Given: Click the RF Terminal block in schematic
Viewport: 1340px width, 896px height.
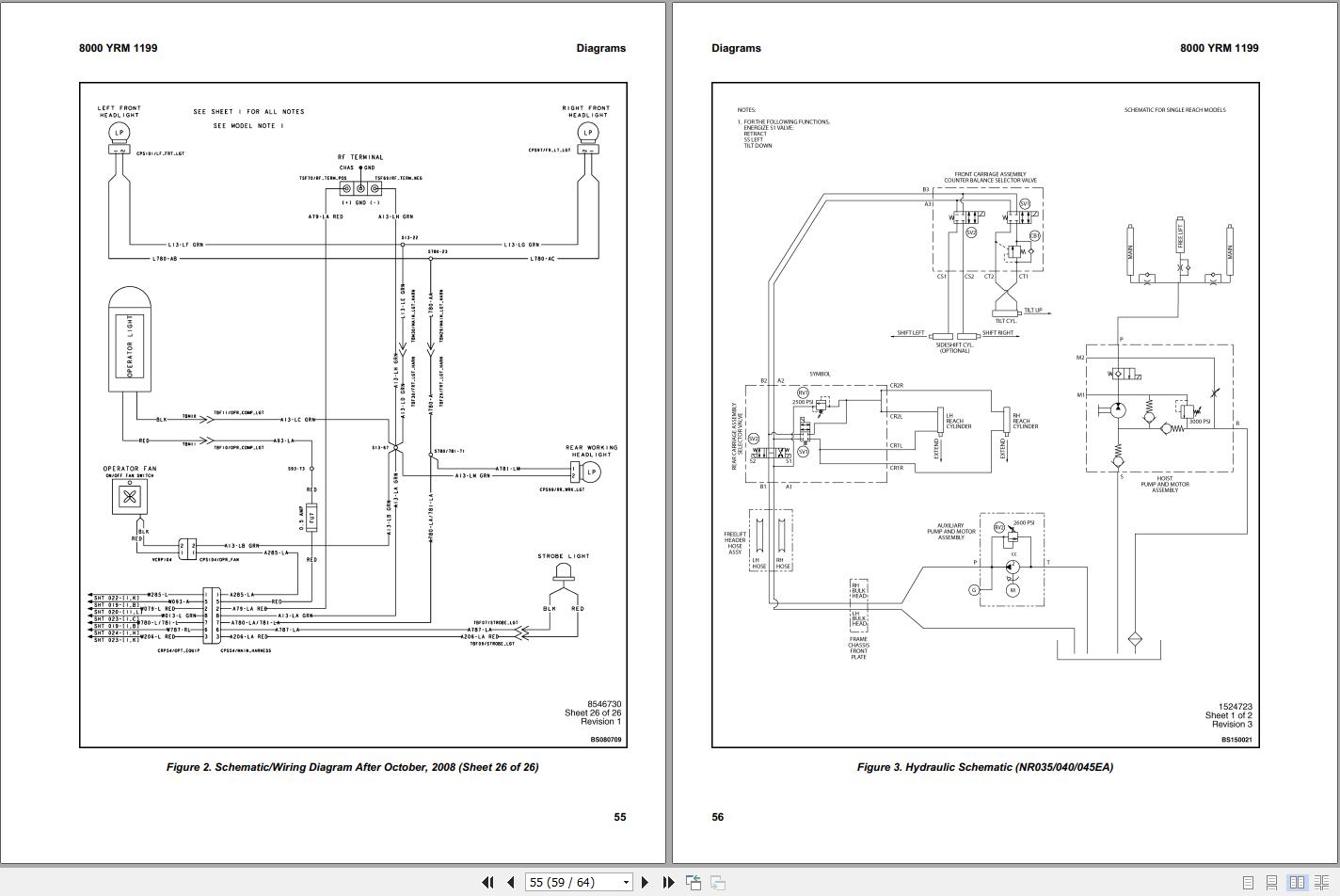Looking at the screenshot, I should pyautogui.click(x=360, y=188).
